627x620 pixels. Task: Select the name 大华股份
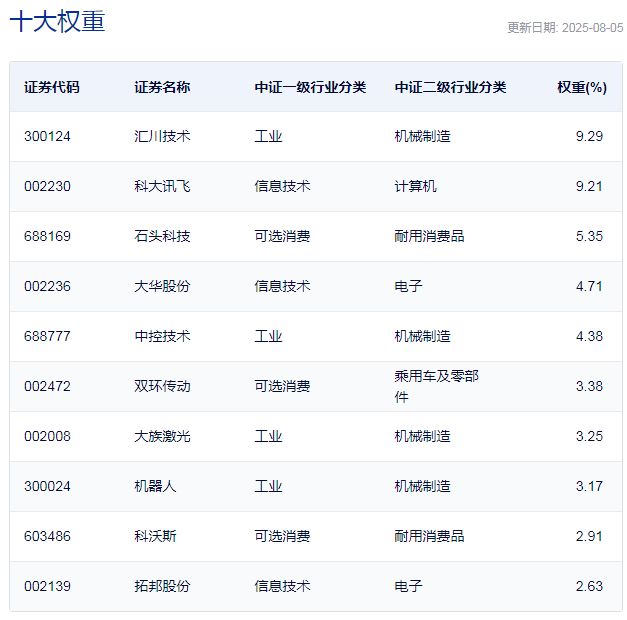pos(162,286)
